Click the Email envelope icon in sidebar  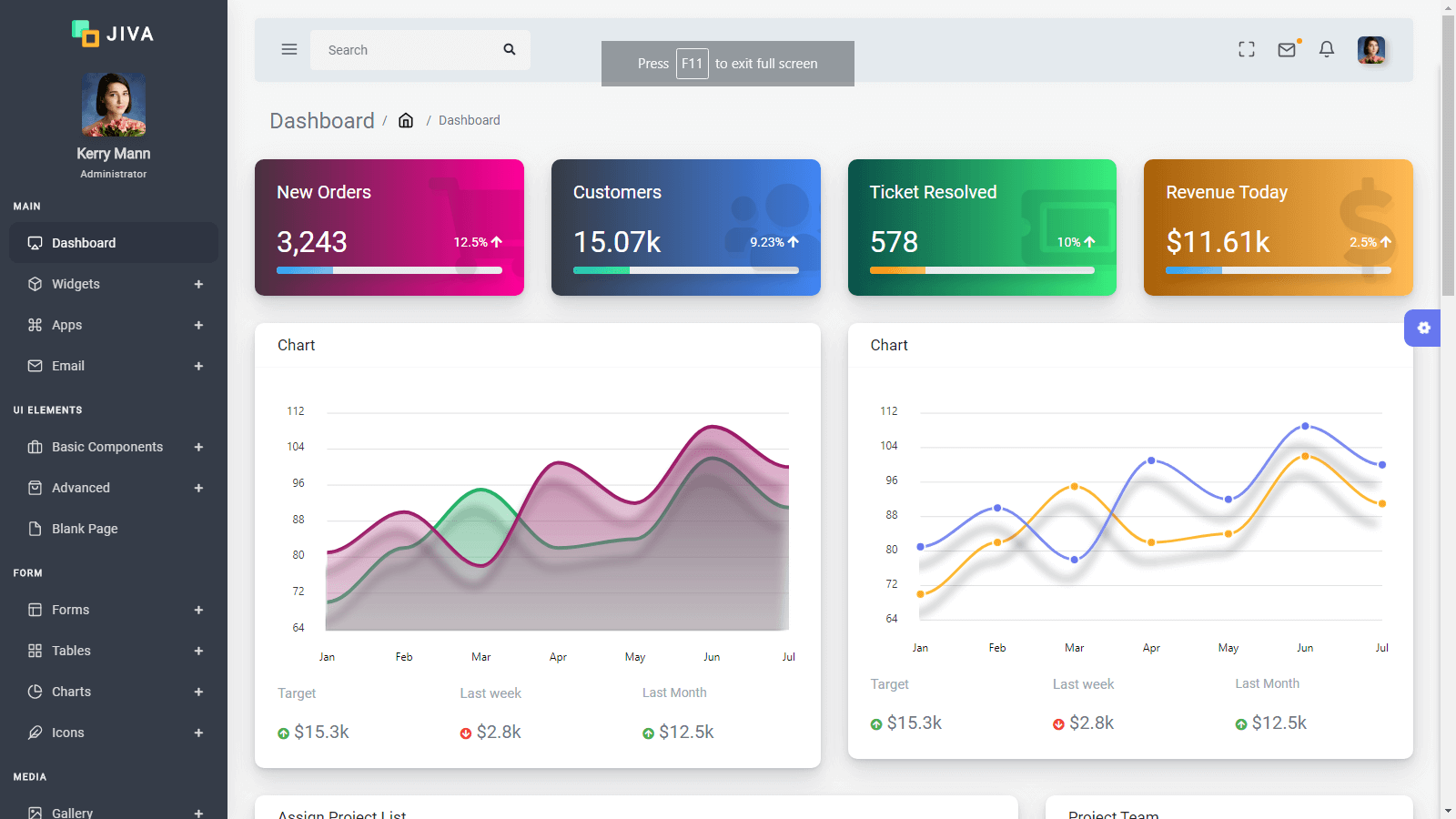[35, 366]
